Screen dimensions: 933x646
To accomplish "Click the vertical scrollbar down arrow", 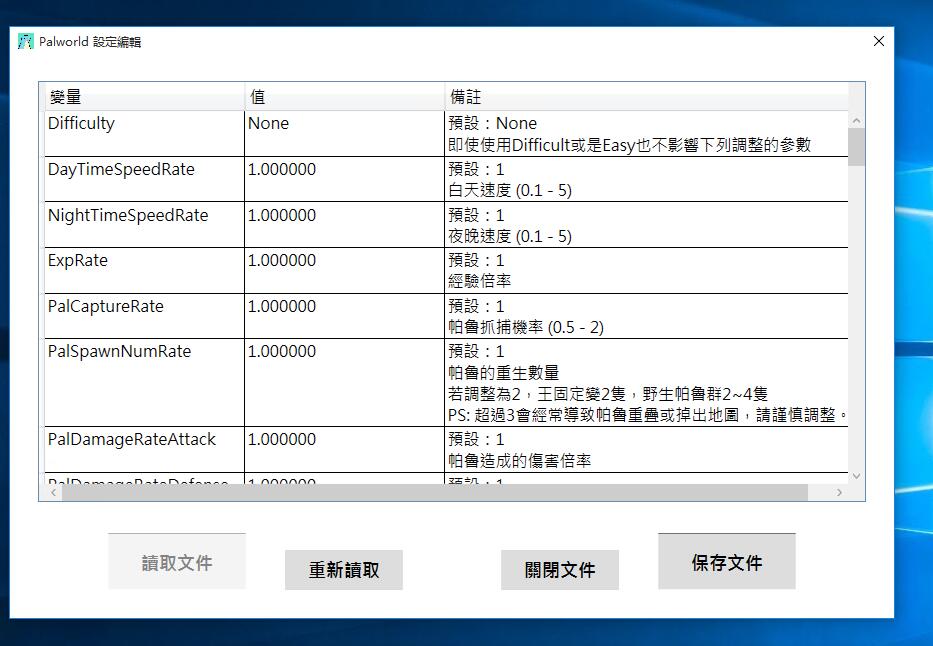I will click(x=856, y=476).
